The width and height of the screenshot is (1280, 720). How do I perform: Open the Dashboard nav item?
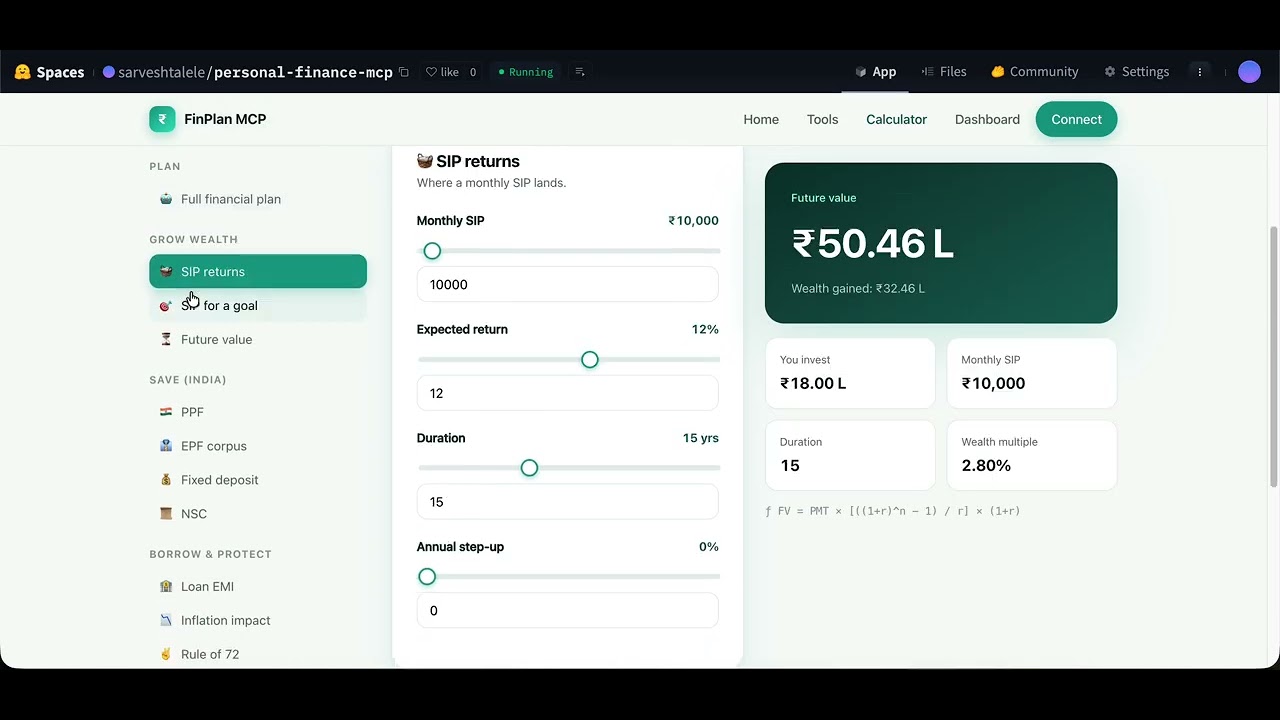click(x=987, y=119)
